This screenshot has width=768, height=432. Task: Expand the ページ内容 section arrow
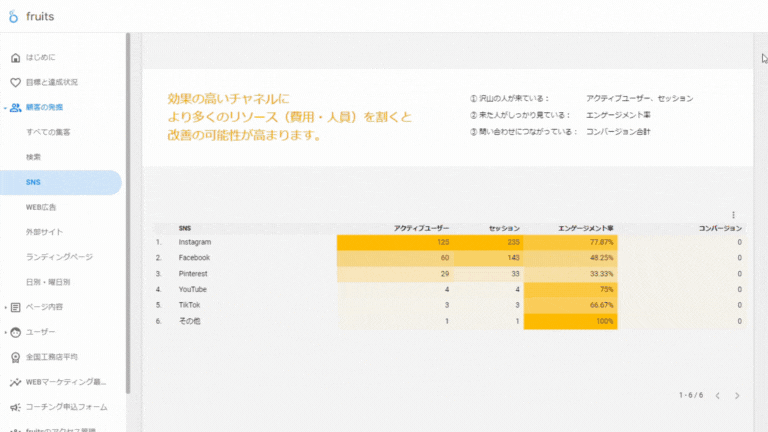click(x=5, y=308)
